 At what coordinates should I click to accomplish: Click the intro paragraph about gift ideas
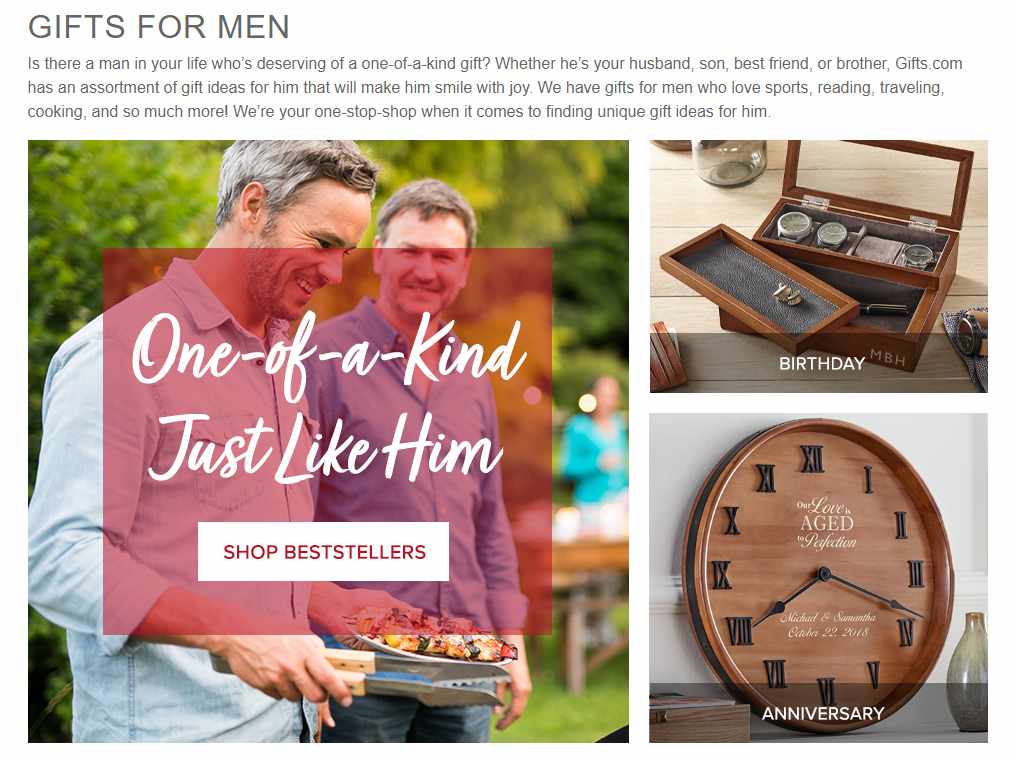(495, 88)
